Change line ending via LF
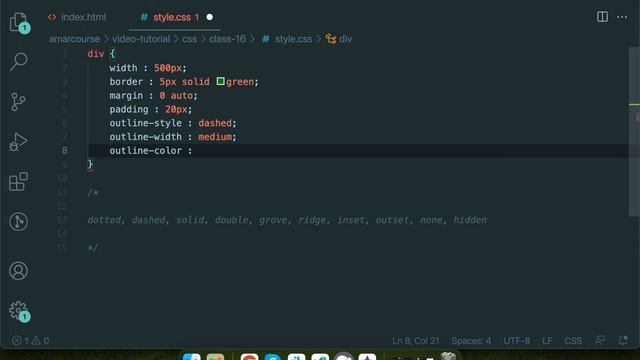Image resolution: width=640 pixels, height=360 pixels. pos(547,340)
